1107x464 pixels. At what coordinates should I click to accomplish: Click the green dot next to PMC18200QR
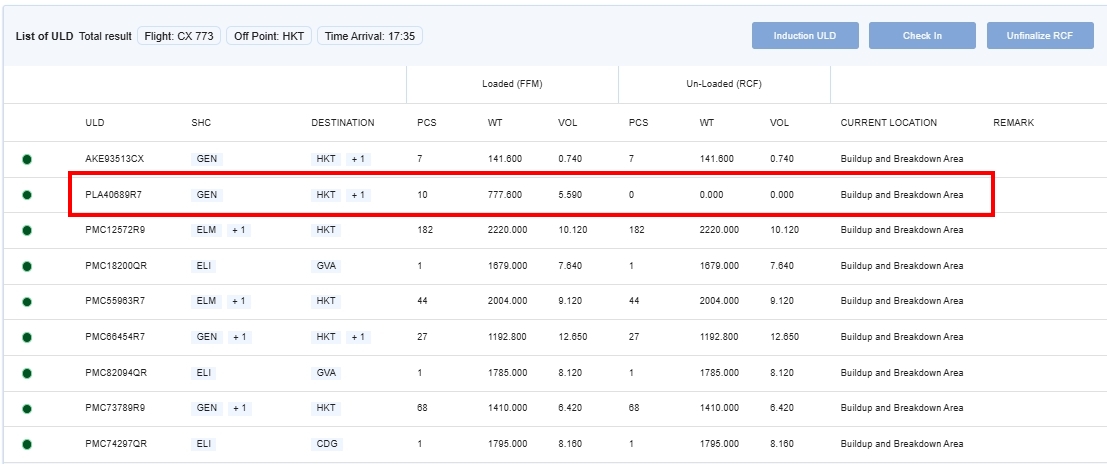(x=27, y=266)
